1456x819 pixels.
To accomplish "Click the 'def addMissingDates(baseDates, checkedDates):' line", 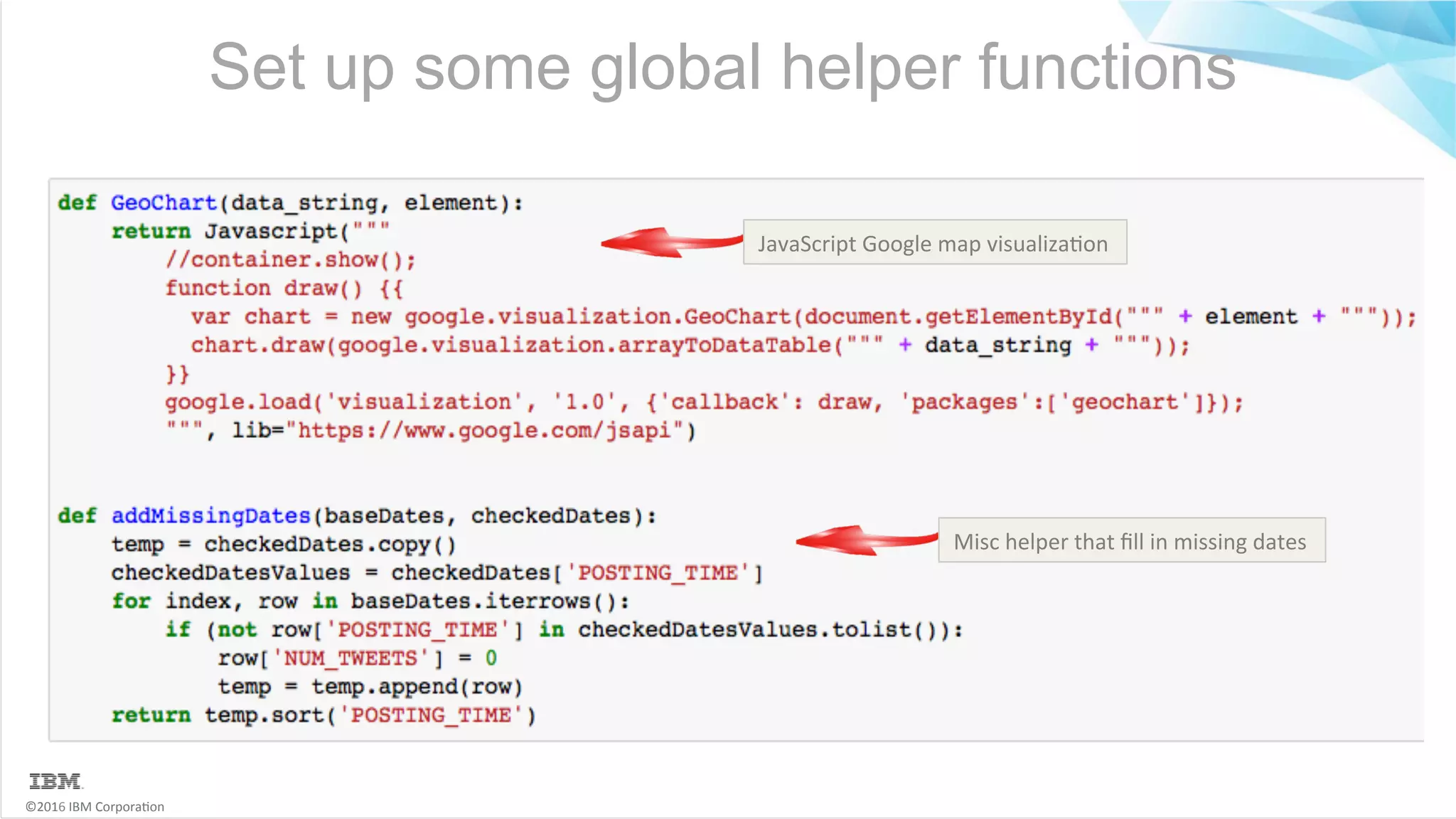I will pyautogui.click(x=357, y=516).
